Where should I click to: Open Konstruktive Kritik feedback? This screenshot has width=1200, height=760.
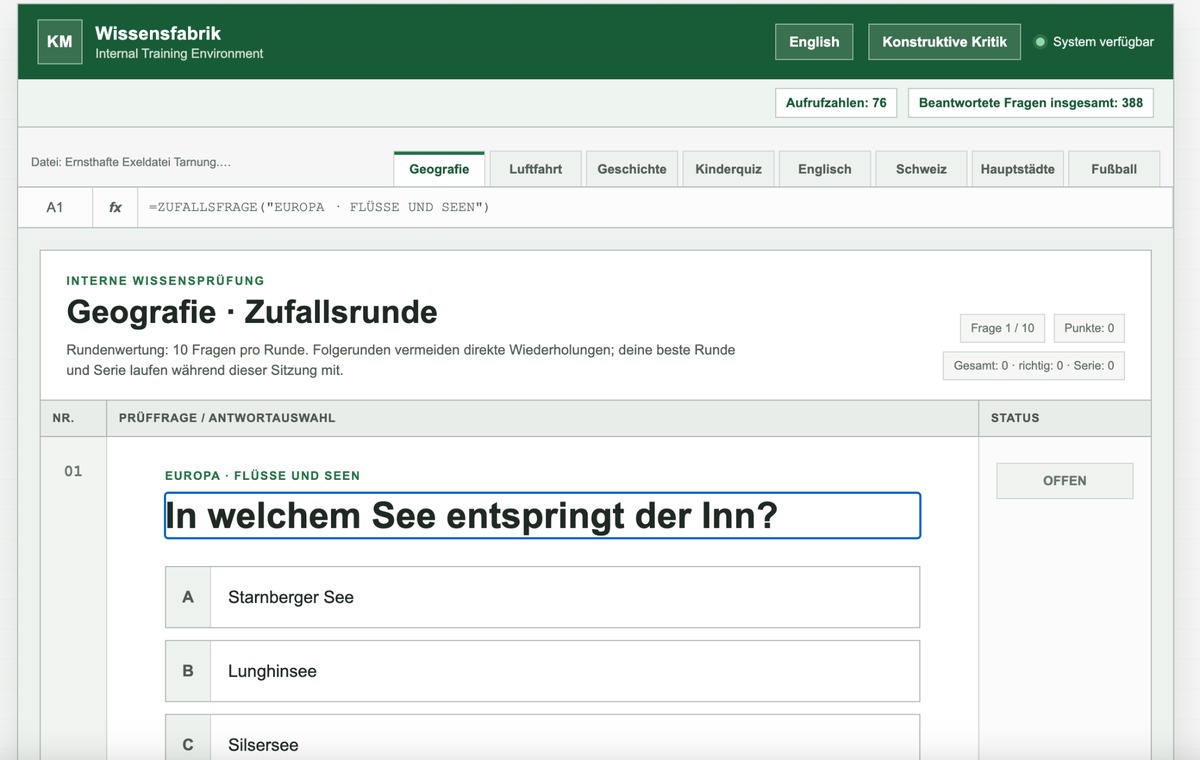945,42
